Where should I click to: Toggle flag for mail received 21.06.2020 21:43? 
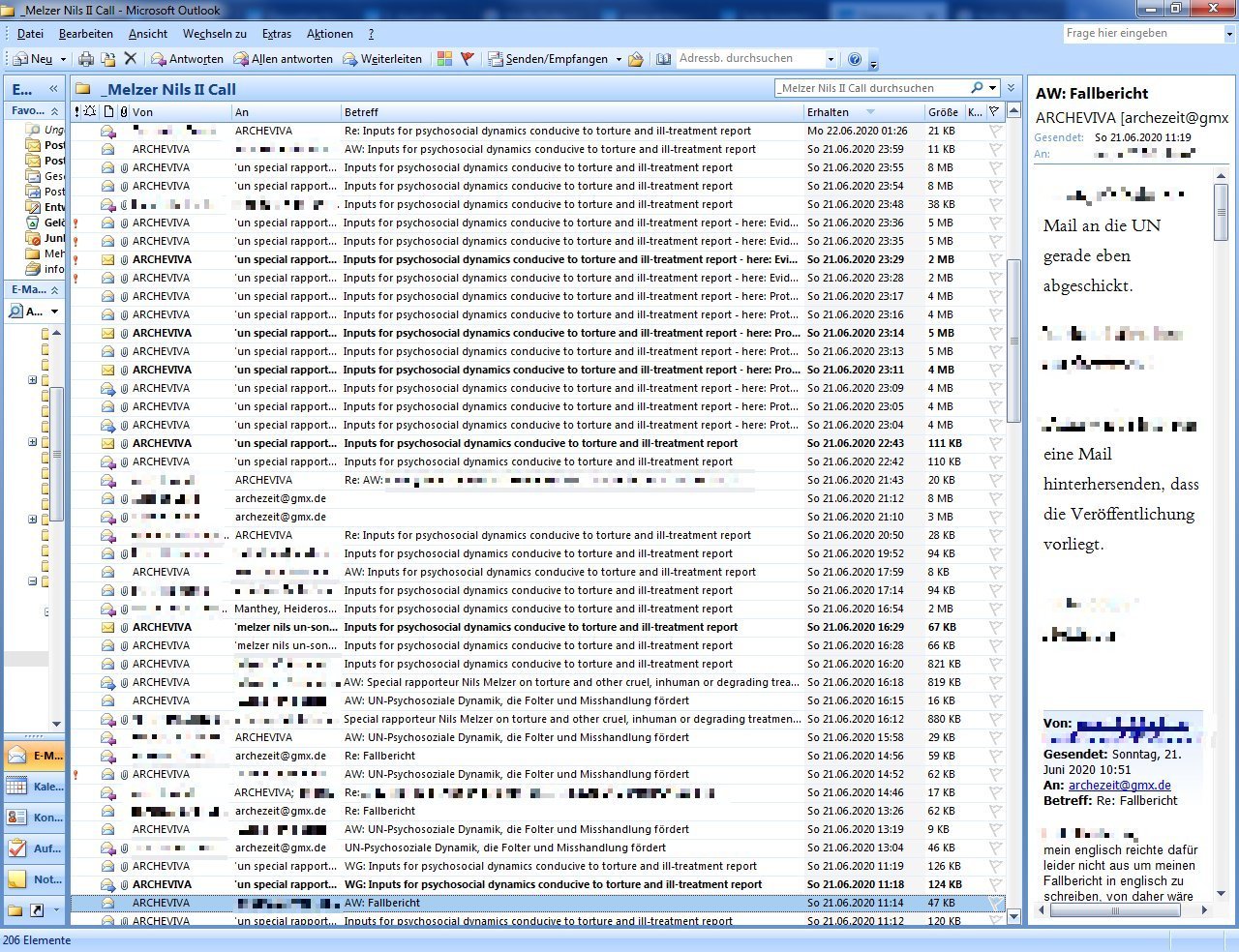coord(995,480)
